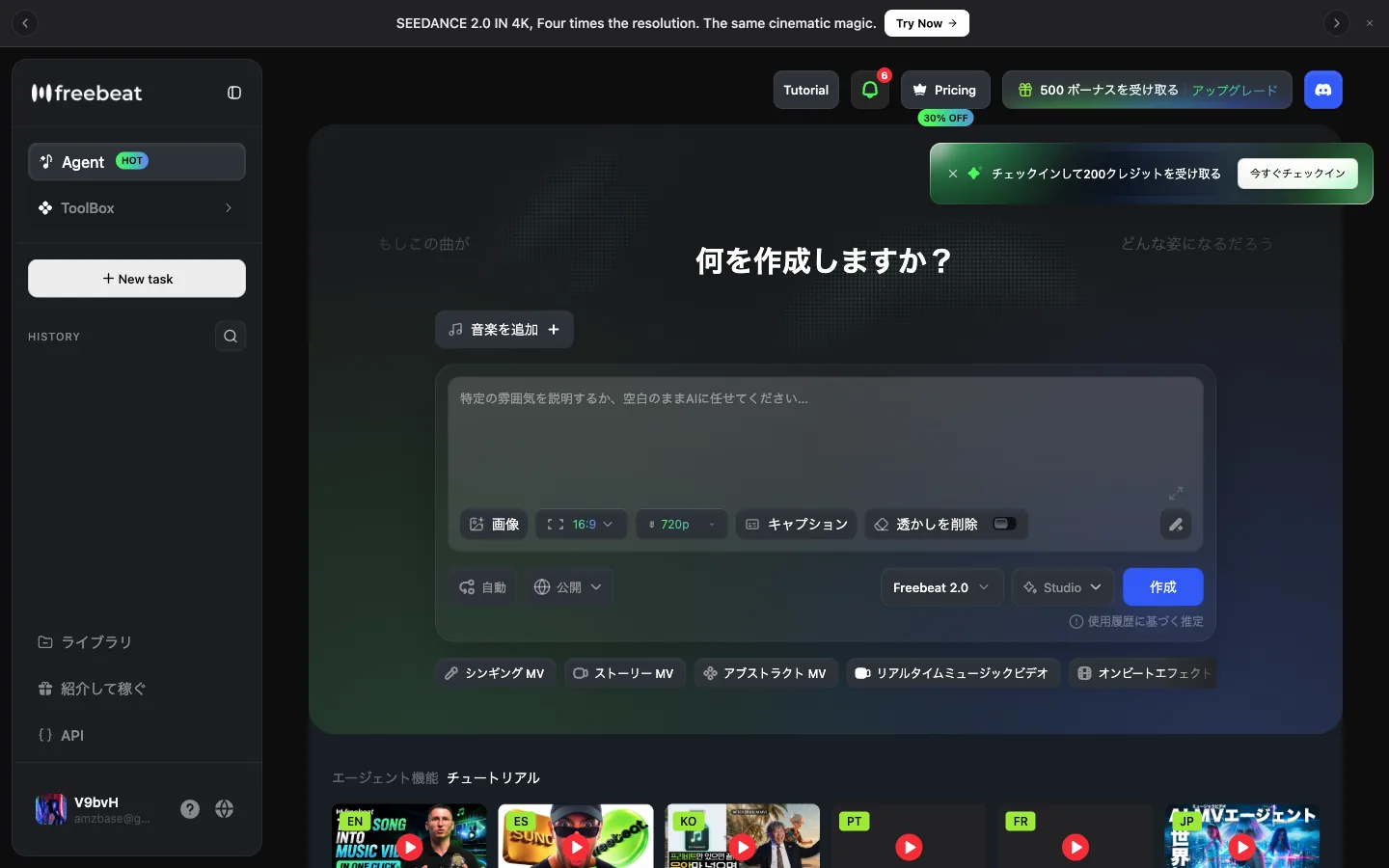Click the history search icon
This screenshot has width=1389, height=868.
pos(231,337)
